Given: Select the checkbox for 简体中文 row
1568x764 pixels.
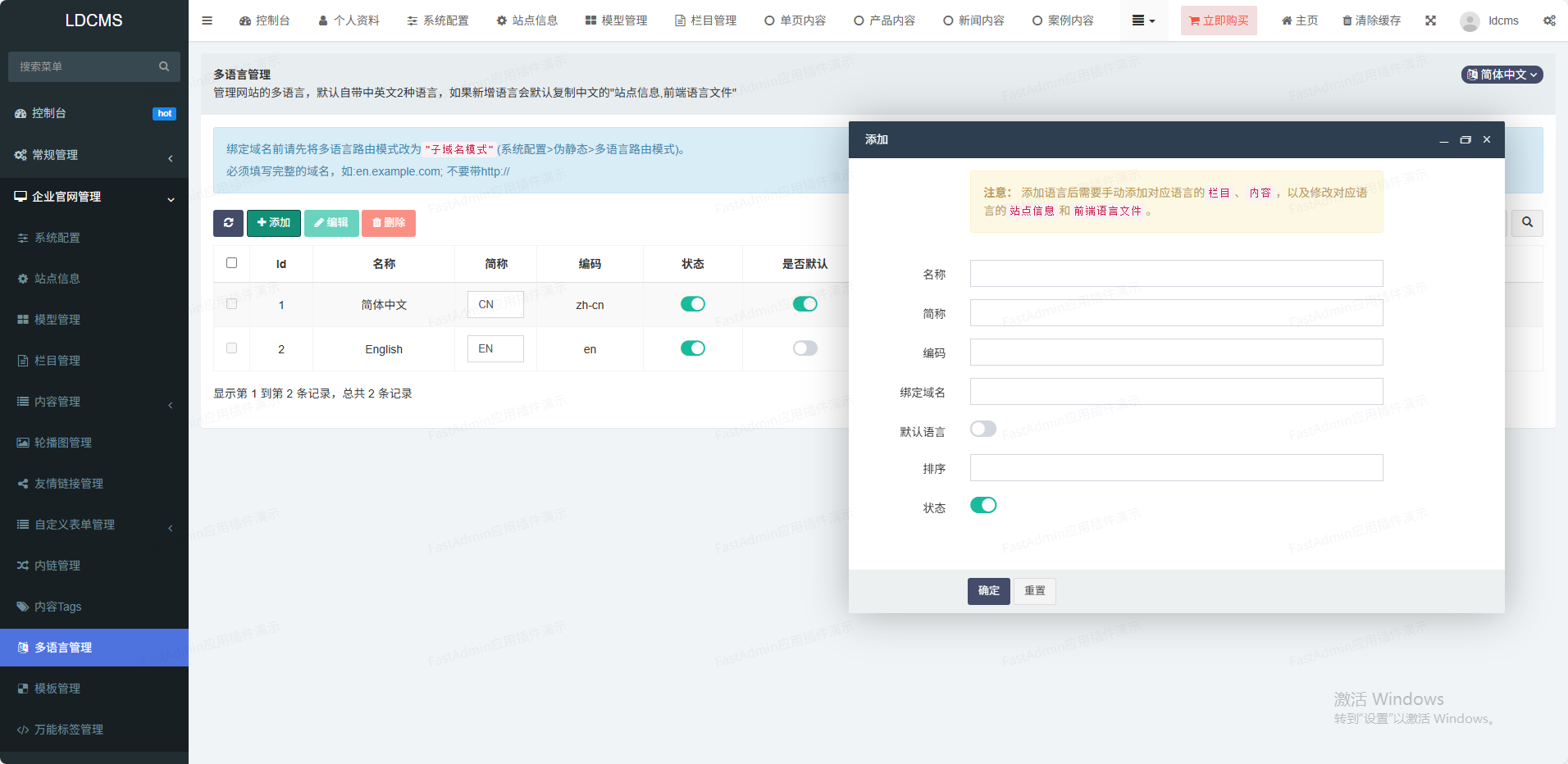Looking at the screenshot, I should pos(231,304).
